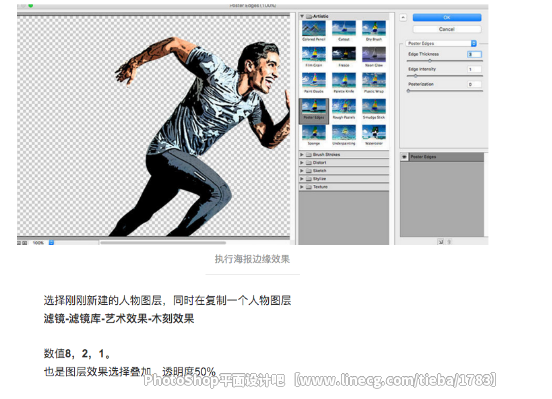Screen dimensions: 552x399
Task: Select the Neon Glow filter thumbnail
Action: tap(374, 57)
